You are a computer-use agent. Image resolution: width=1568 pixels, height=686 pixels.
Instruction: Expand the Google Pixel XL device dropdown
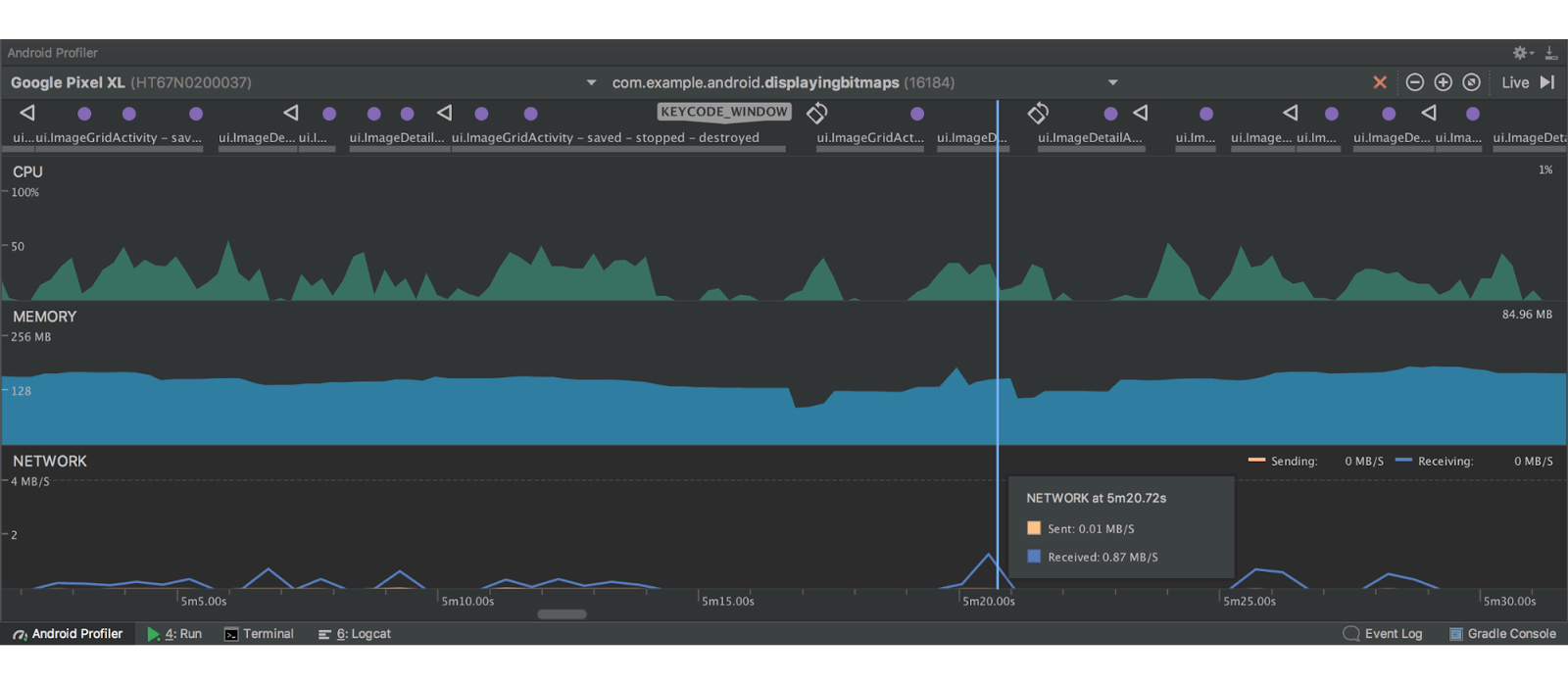591,83
